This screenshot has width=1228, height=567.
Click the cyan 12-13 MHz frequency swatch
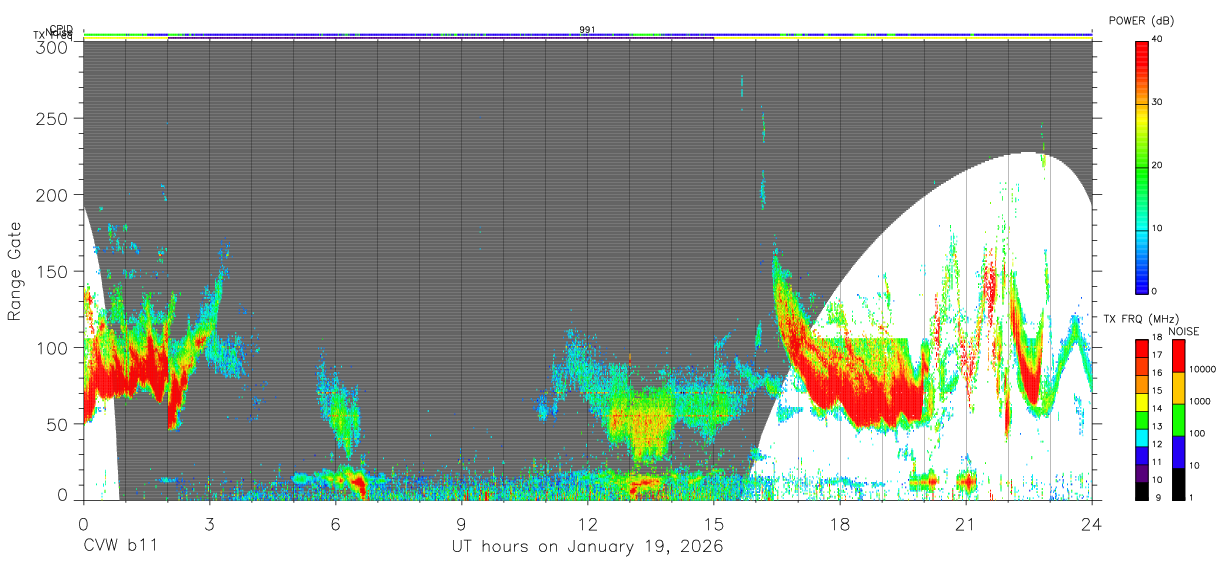1141,438
